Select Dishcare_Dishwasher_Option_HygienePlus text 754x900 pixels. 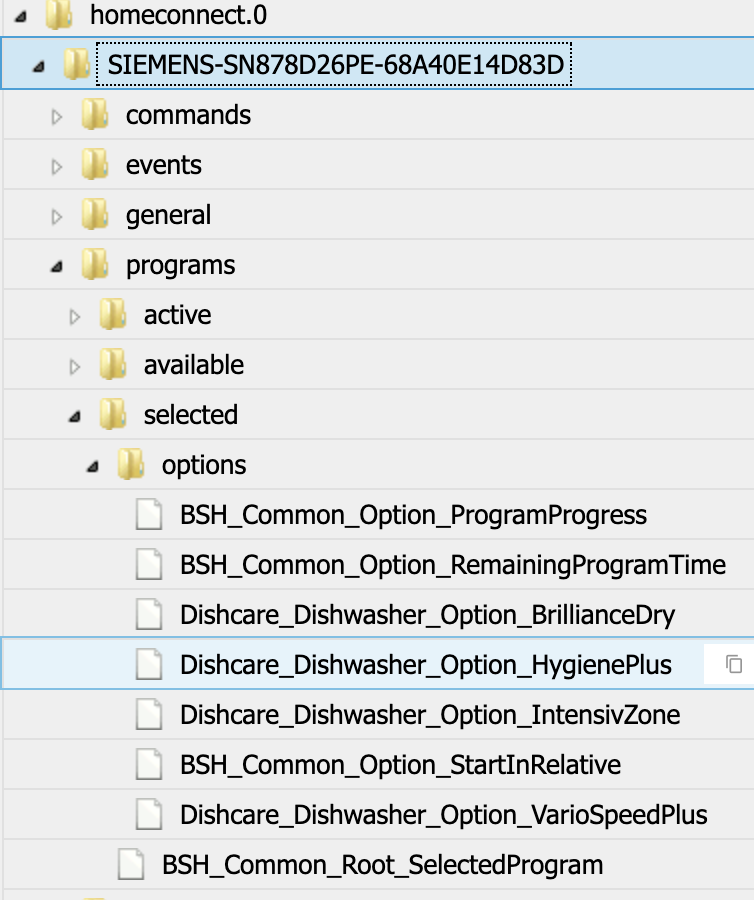point(426,666)
